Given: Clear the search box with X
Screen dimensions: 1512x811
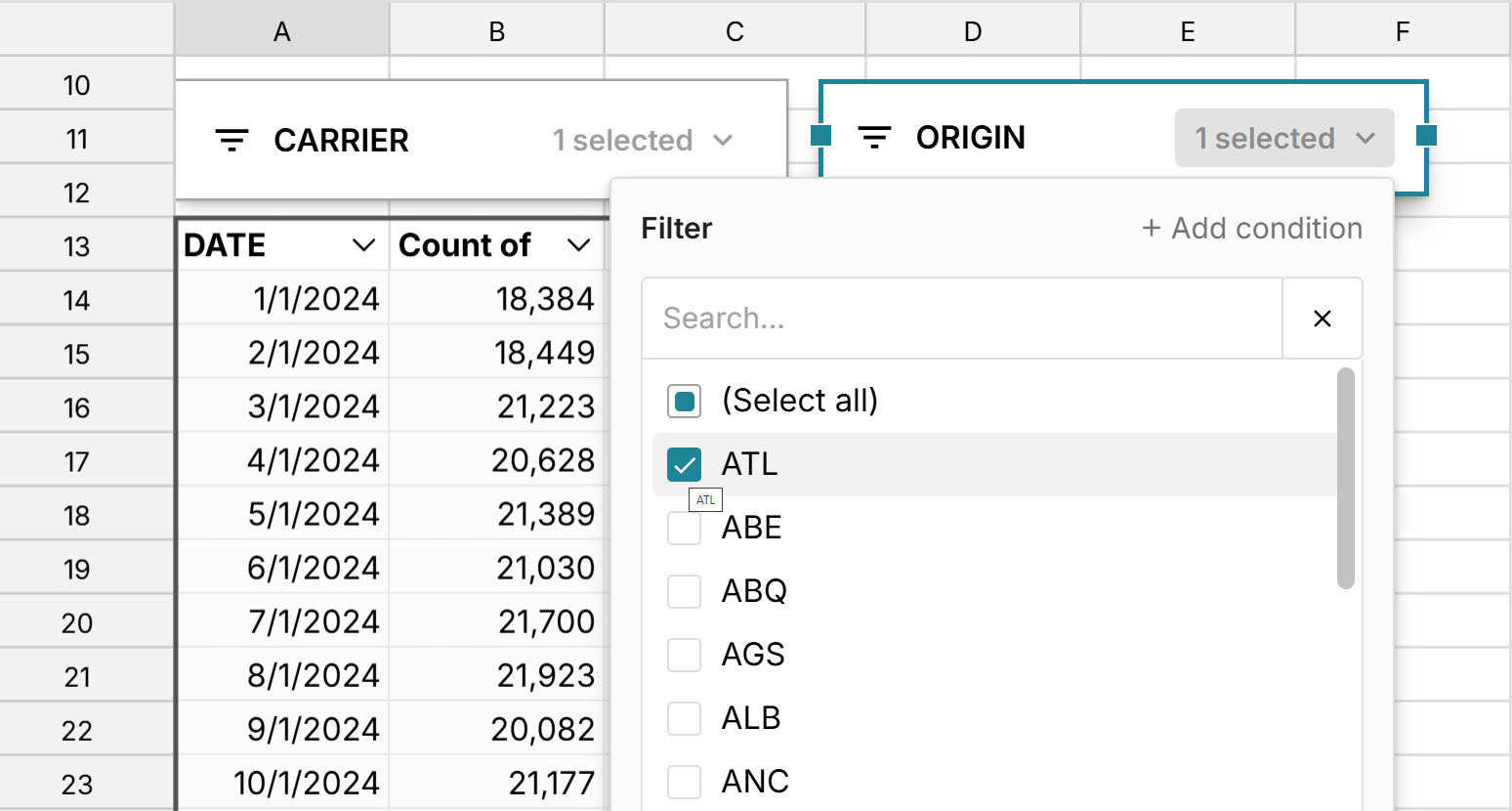Looking at the screenshot, I should coord(1322,319).
